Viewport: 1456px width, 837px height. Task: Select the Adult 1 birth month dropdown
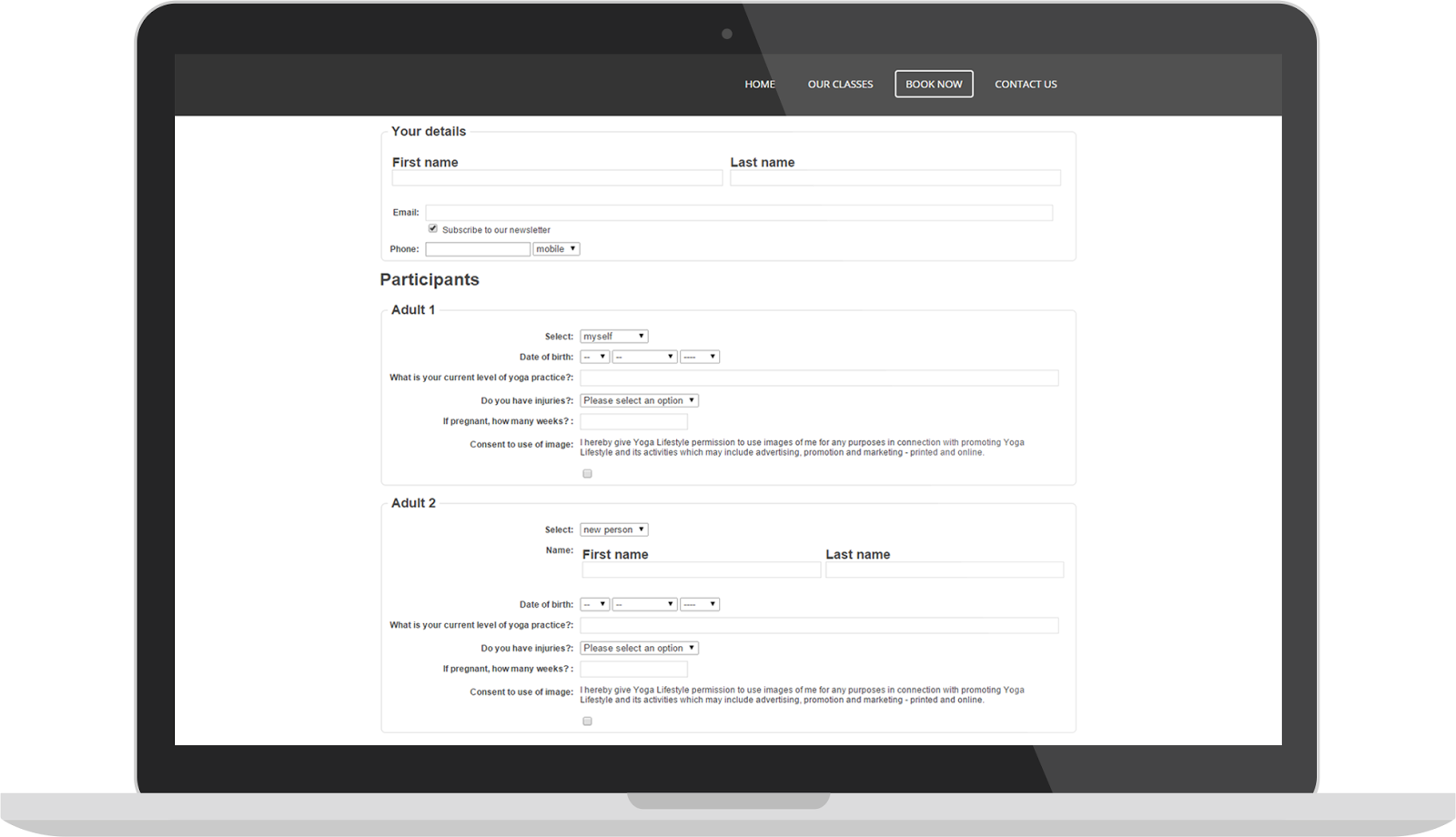tap(644, 358)
